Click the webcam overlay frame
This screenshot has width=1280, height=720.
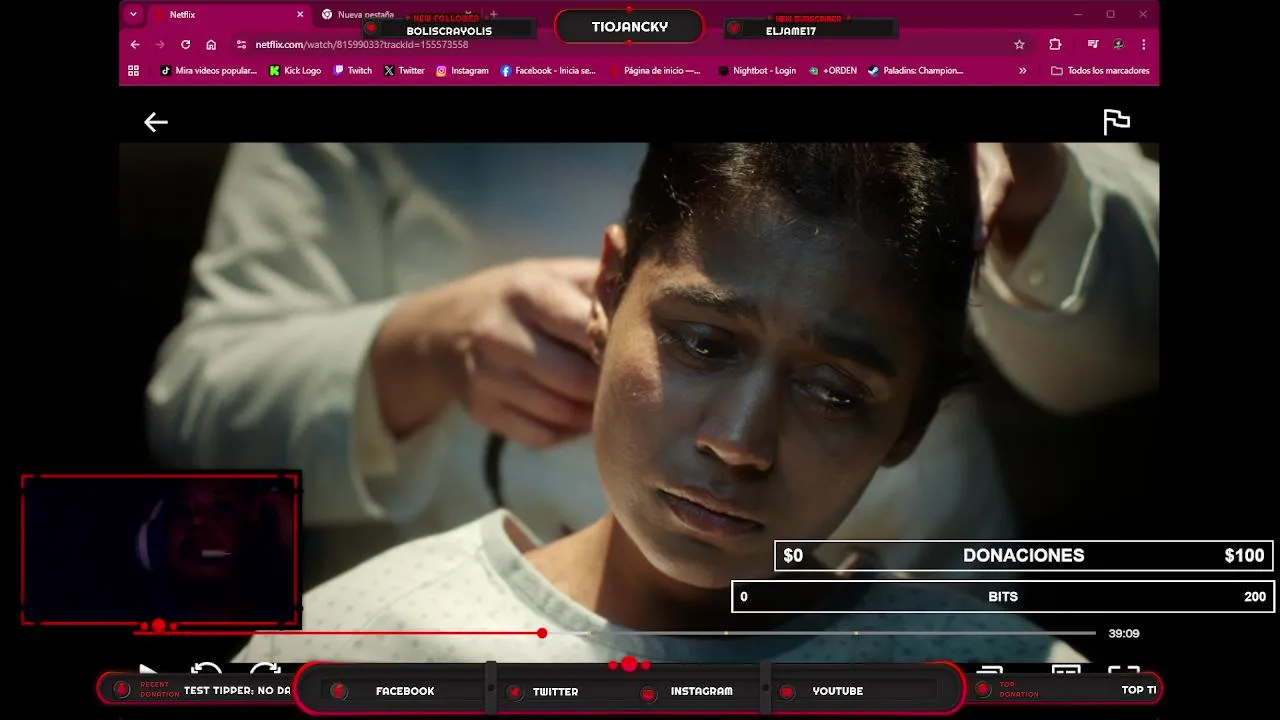point(160,550)
